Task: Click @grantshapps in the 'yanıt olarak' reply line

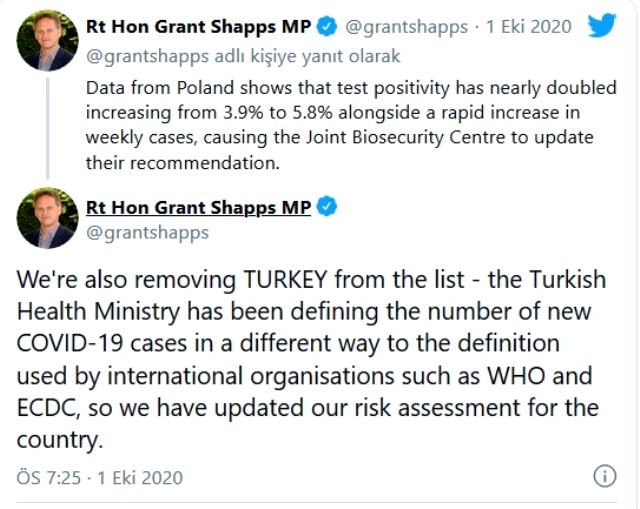Action: click(146, 55)
